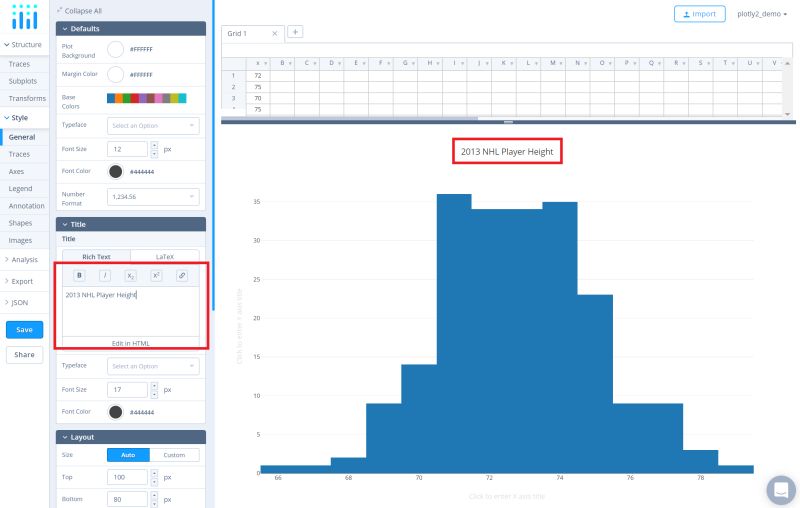Open Title Font Color swatch
The width and height of the screenshot is (800, 508).
[x=116, y=412]
